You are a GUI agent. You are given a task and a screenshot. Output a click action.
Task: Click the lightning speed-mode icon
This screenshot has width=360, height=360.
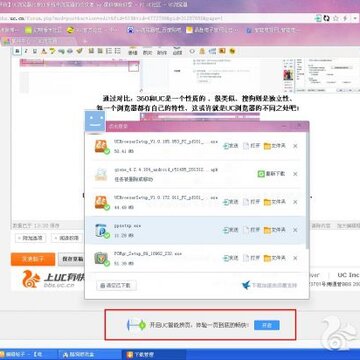point(345,18)
